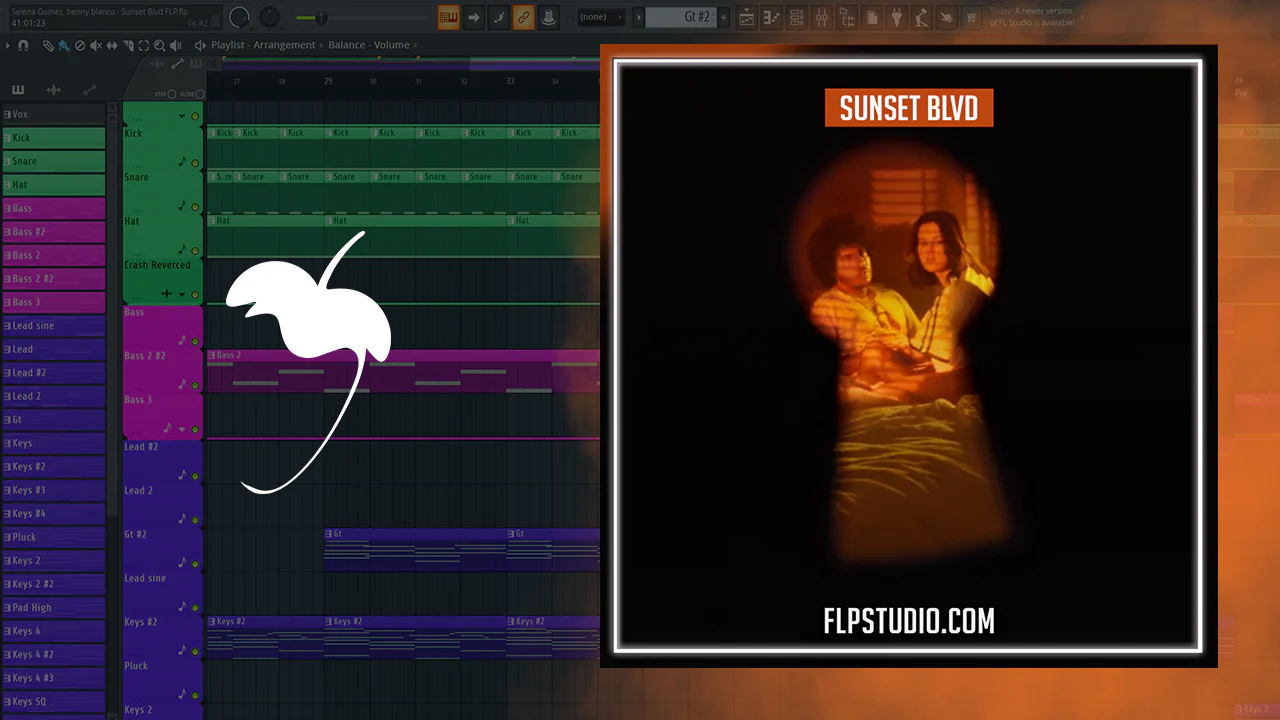Open the (none) snap dropdown

point(601,17)
